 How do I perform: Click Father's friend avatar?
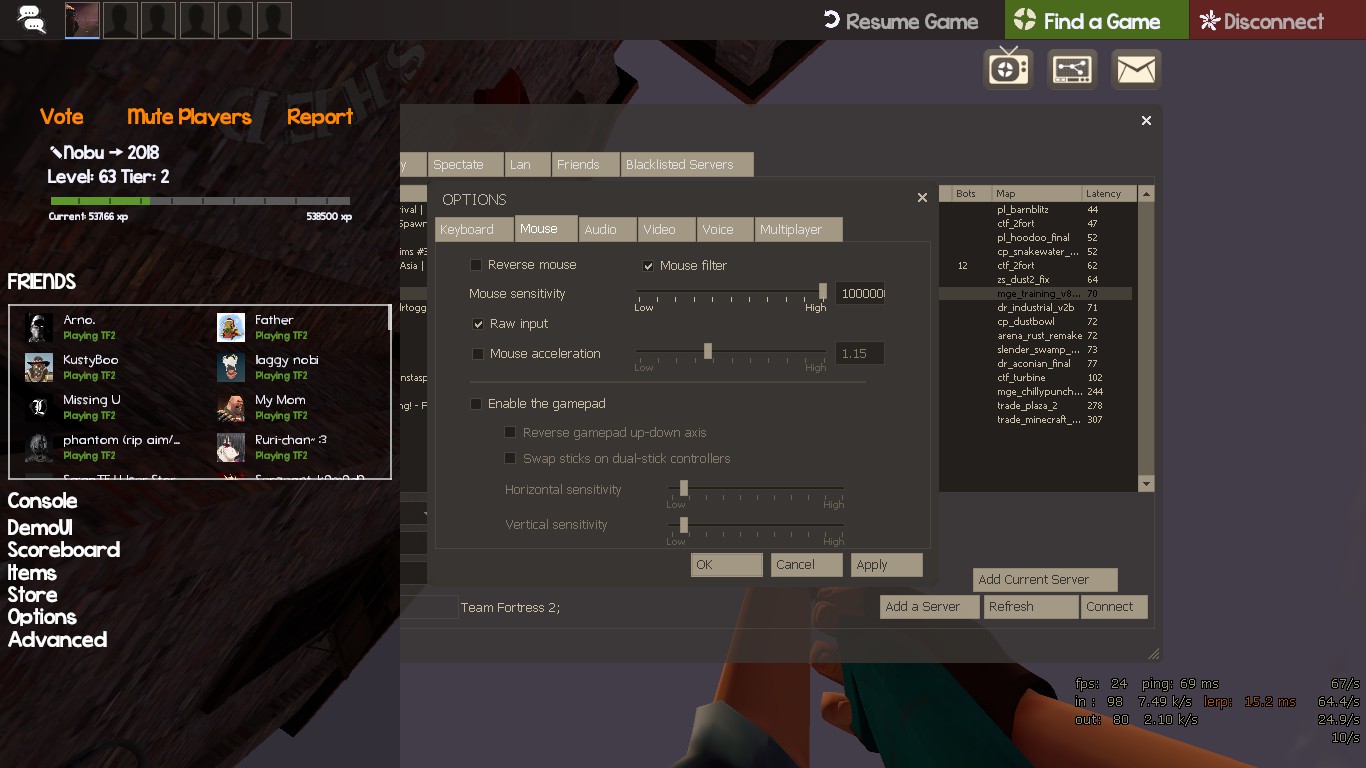click(231, 328)
